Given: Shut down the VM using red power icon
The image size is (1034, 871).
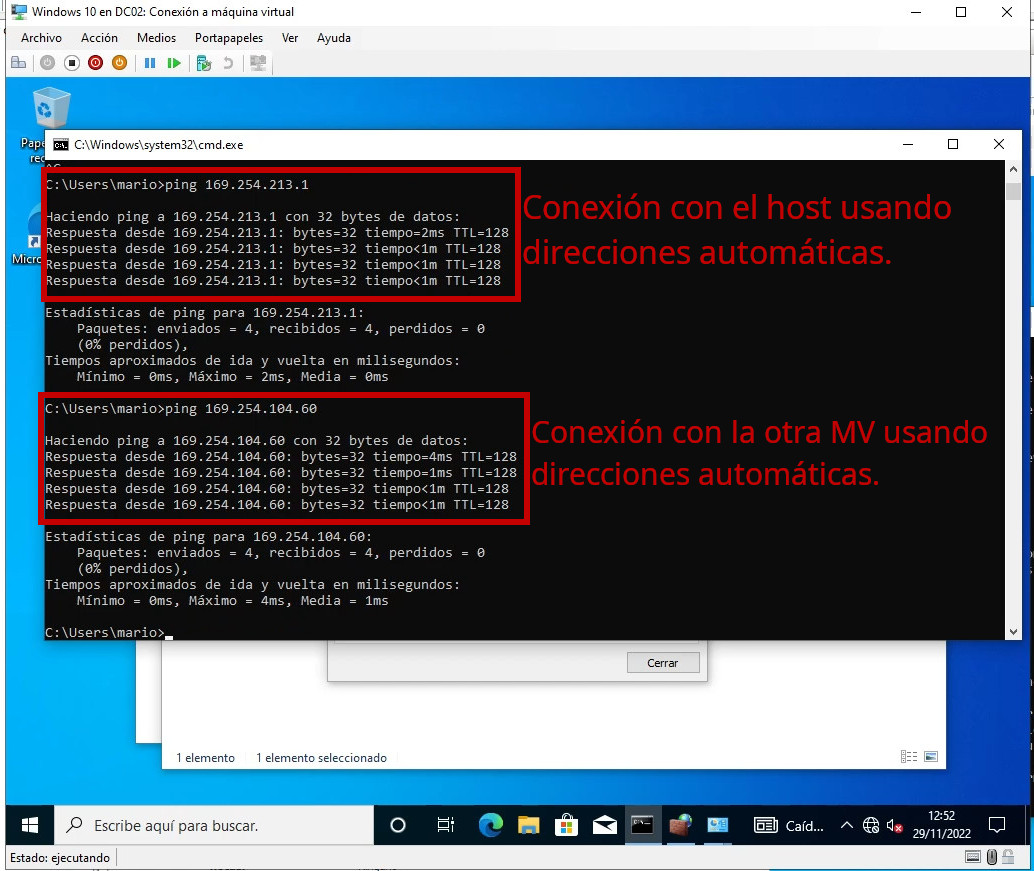Looking at the screenshot, I should [x=95, y=63].
